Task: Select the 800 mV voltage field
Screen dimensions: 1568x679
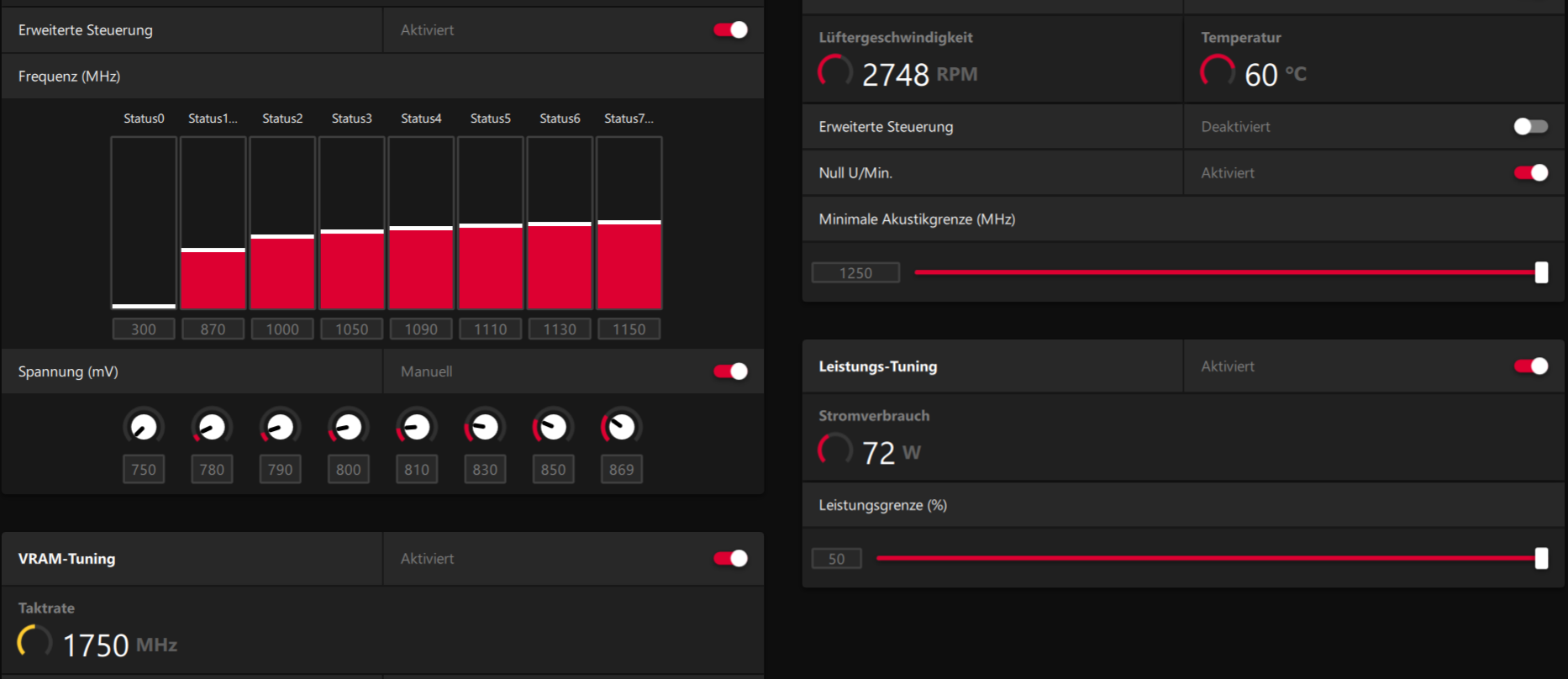Action: (348, 470)
